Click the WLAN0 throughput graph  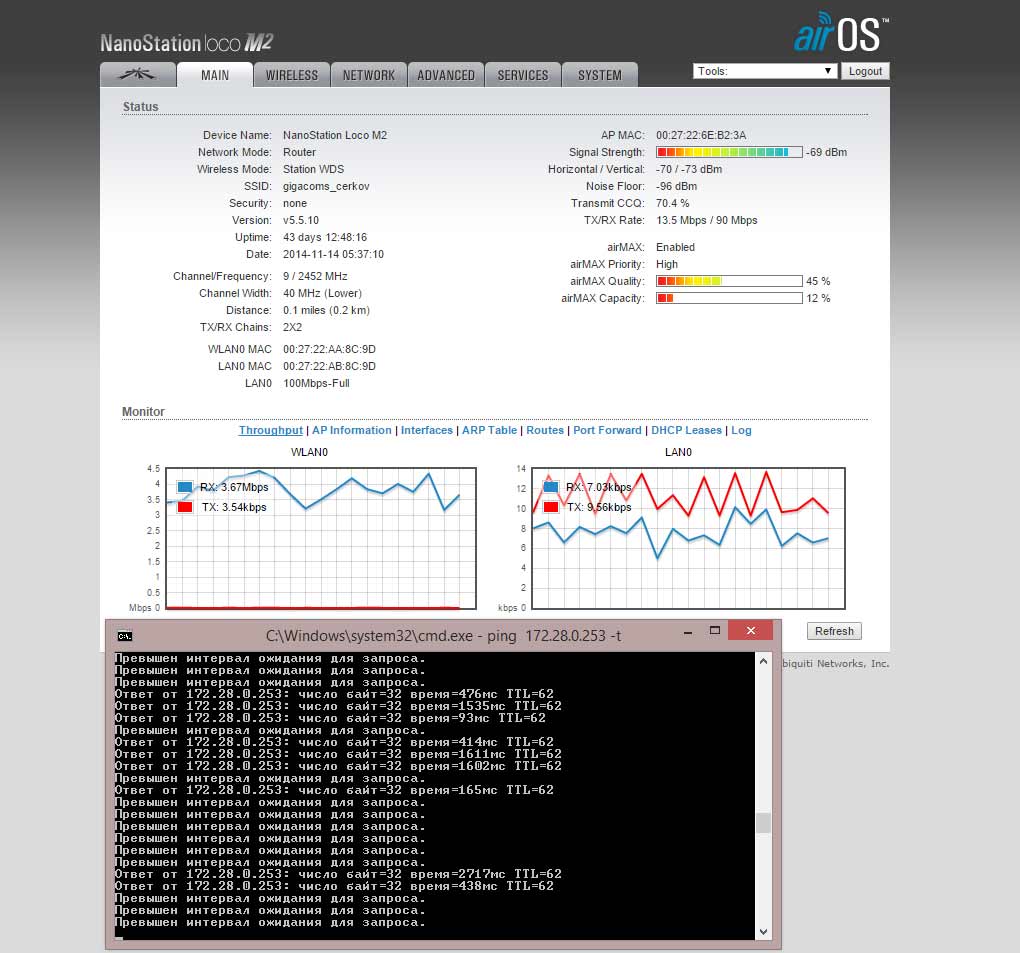coord(321,538)
